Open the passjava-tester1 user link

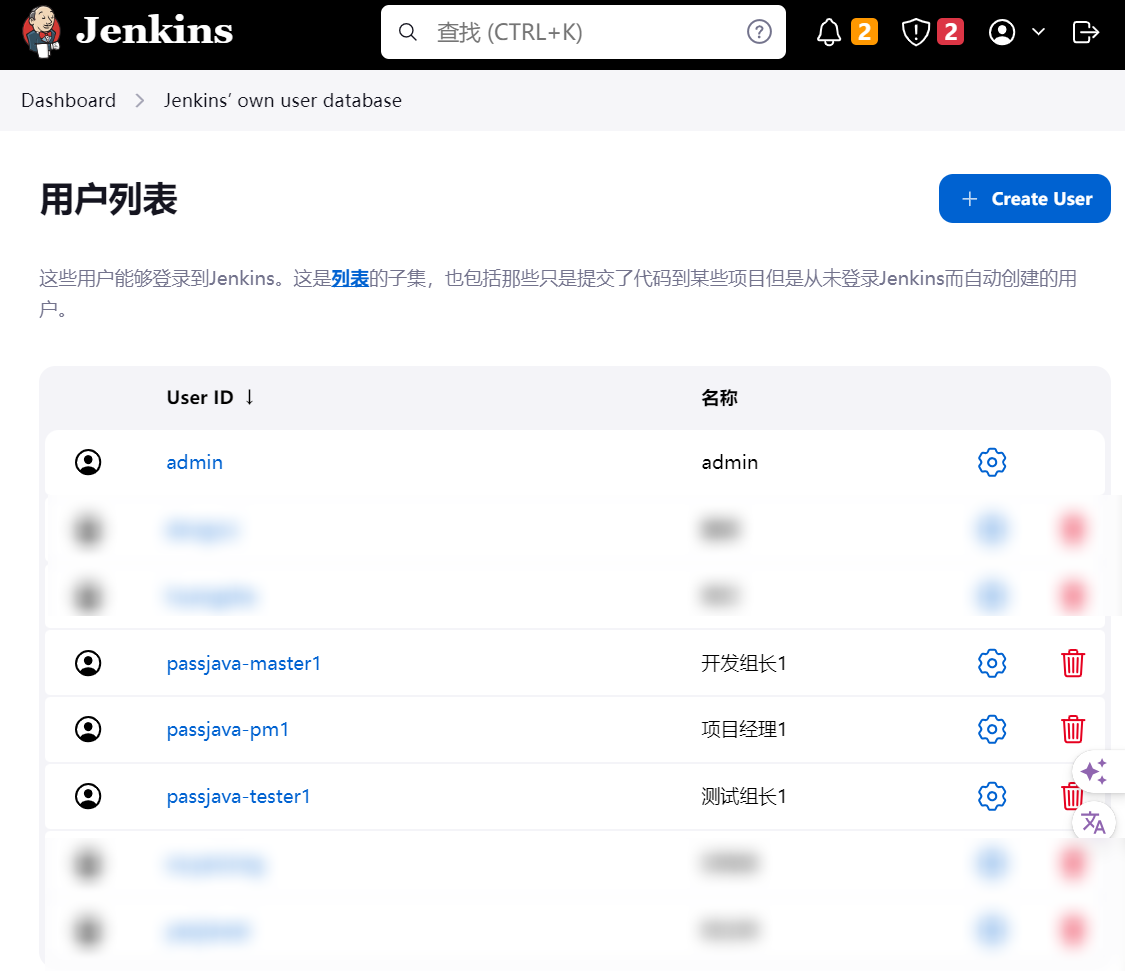238,796
